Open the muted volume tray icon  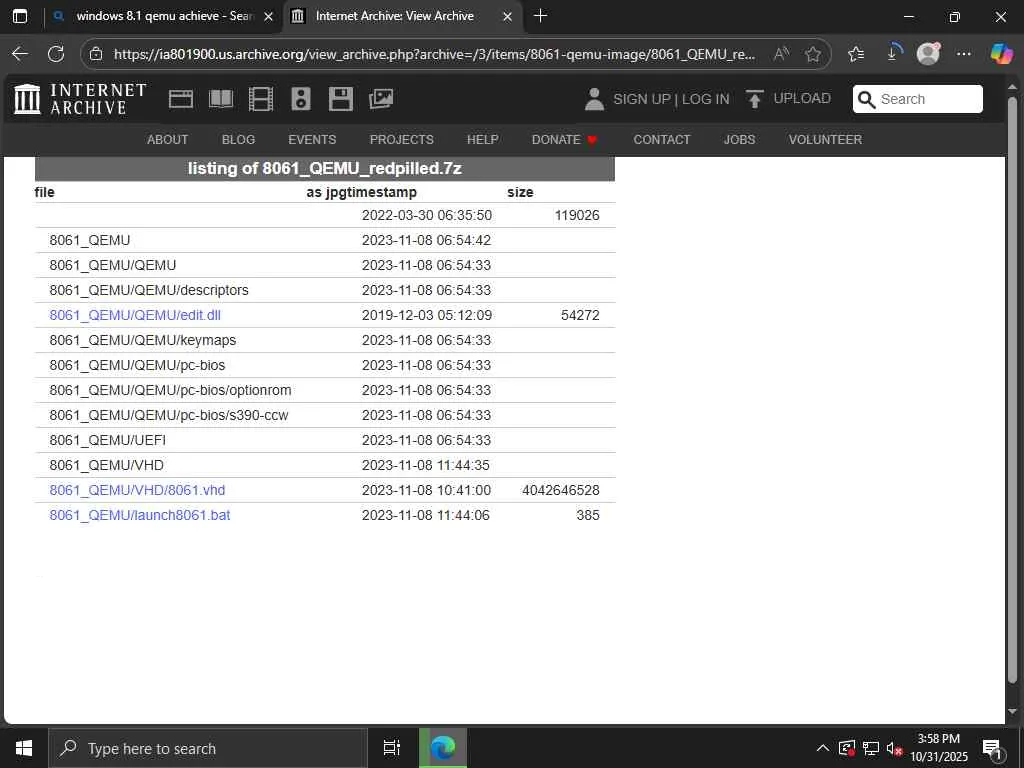[x=893, y=748]
